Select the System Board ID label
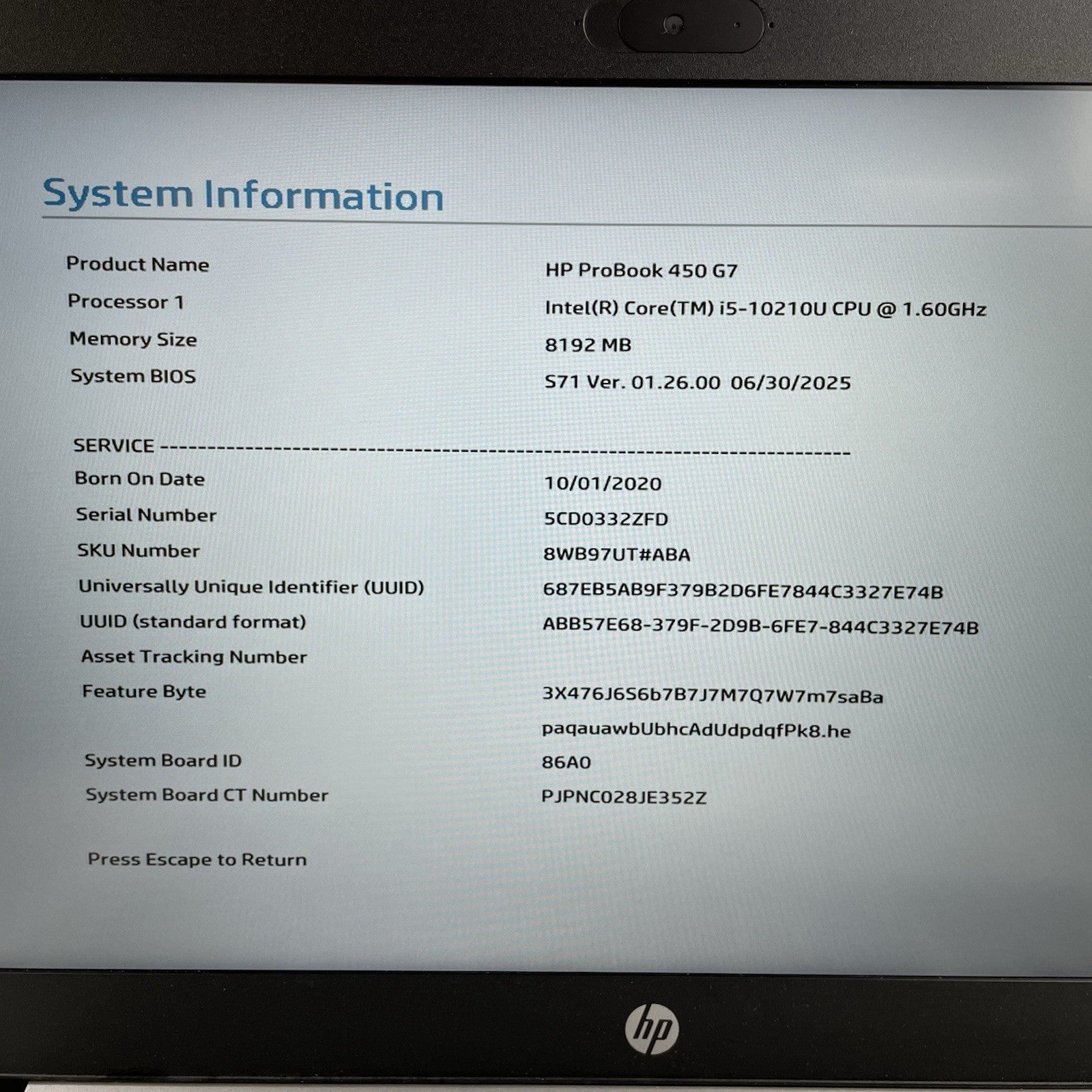This screenshot has width=1092, height=1092. (162, 760)
